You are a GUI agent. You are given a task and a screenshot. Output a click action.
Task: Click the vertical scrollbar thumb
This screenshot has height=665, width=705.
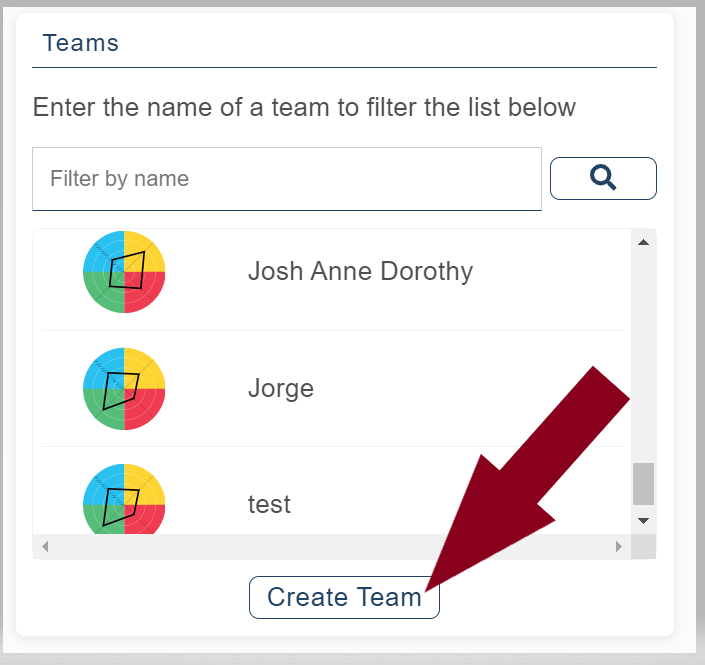point(643,484)
